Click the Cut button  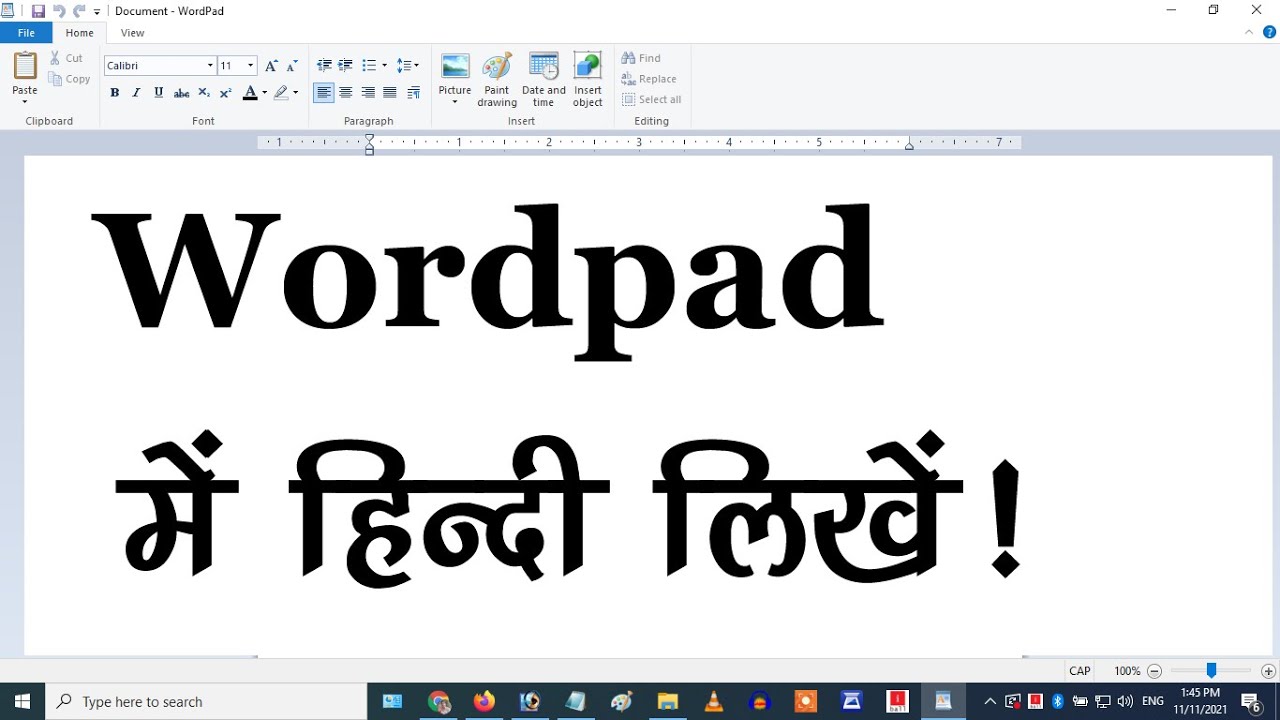(x=67, y=58)
